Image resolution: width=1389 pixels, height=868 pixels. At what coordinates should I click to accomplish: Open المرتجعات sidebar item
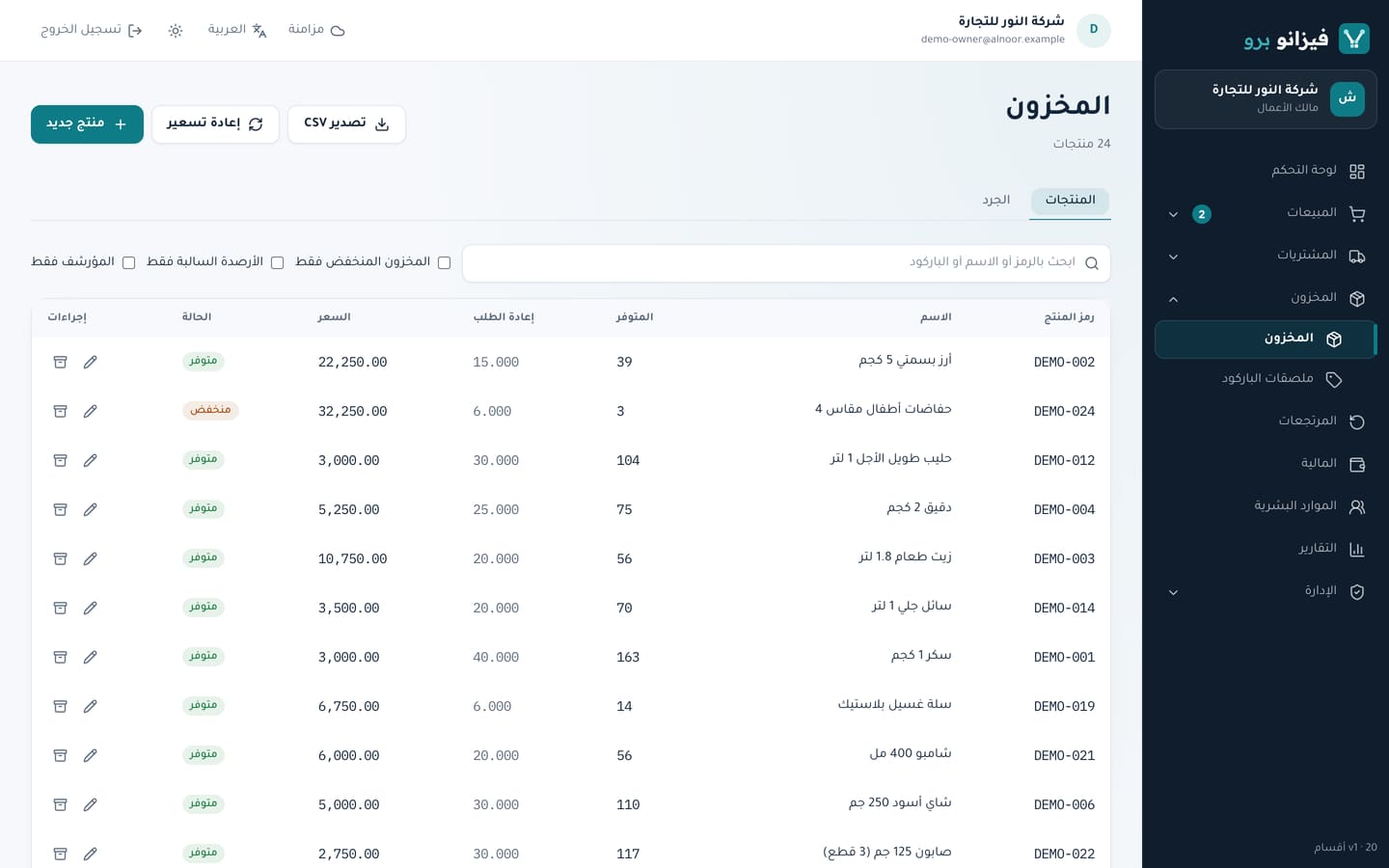(x=1266, y=421)
